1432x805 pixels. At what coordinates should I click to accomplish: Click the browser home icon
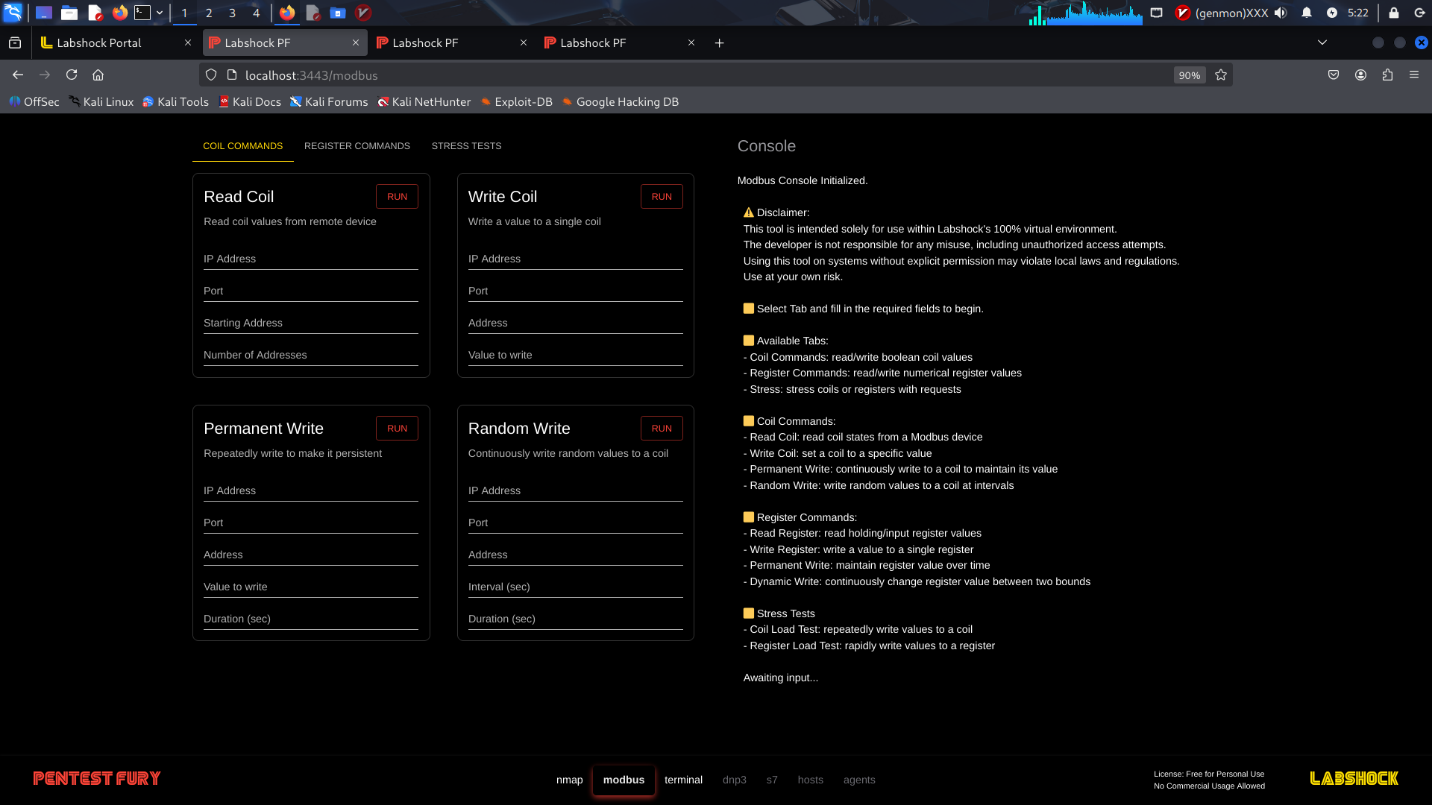tap(98, 75)
